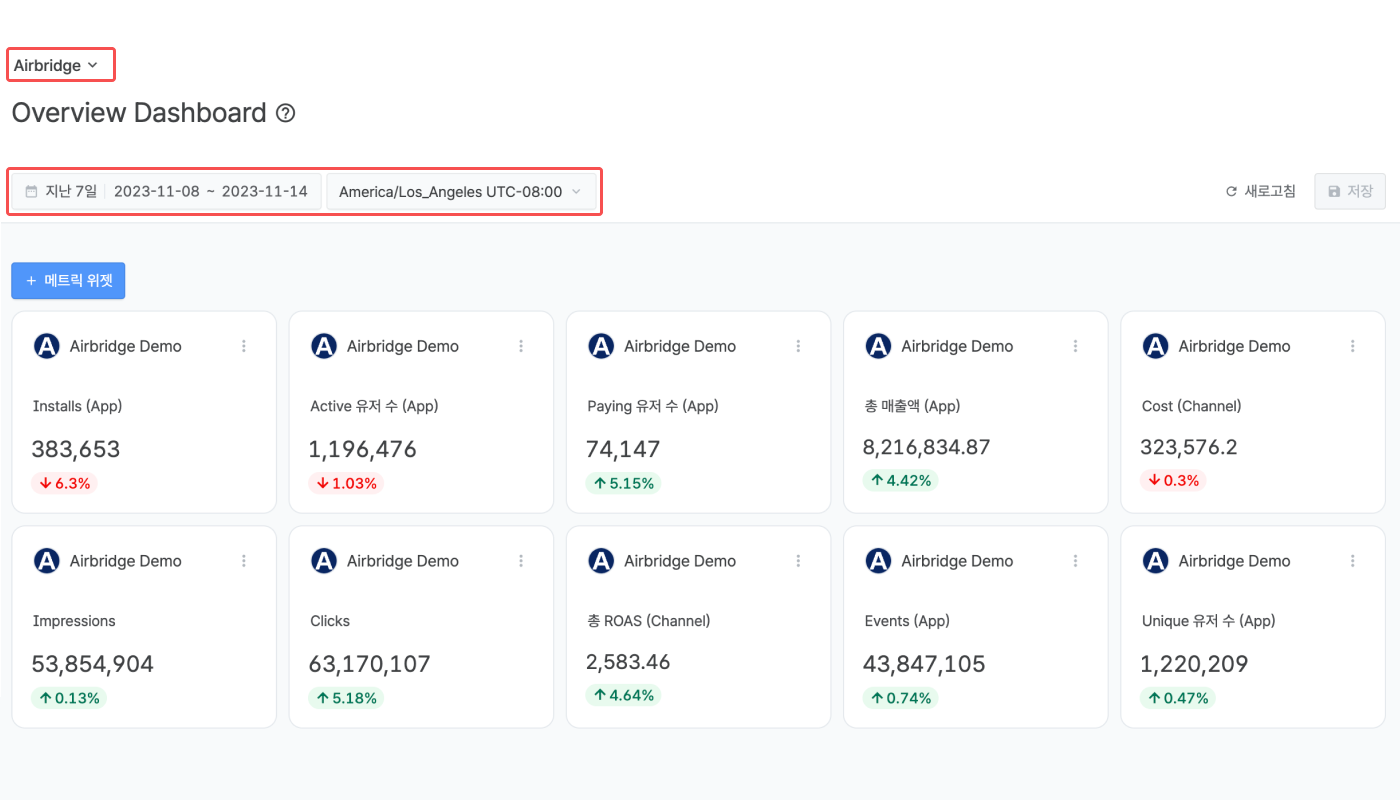
Task: Click the 총 ROAS (Channel) metric label
Action: coord(649,621)
